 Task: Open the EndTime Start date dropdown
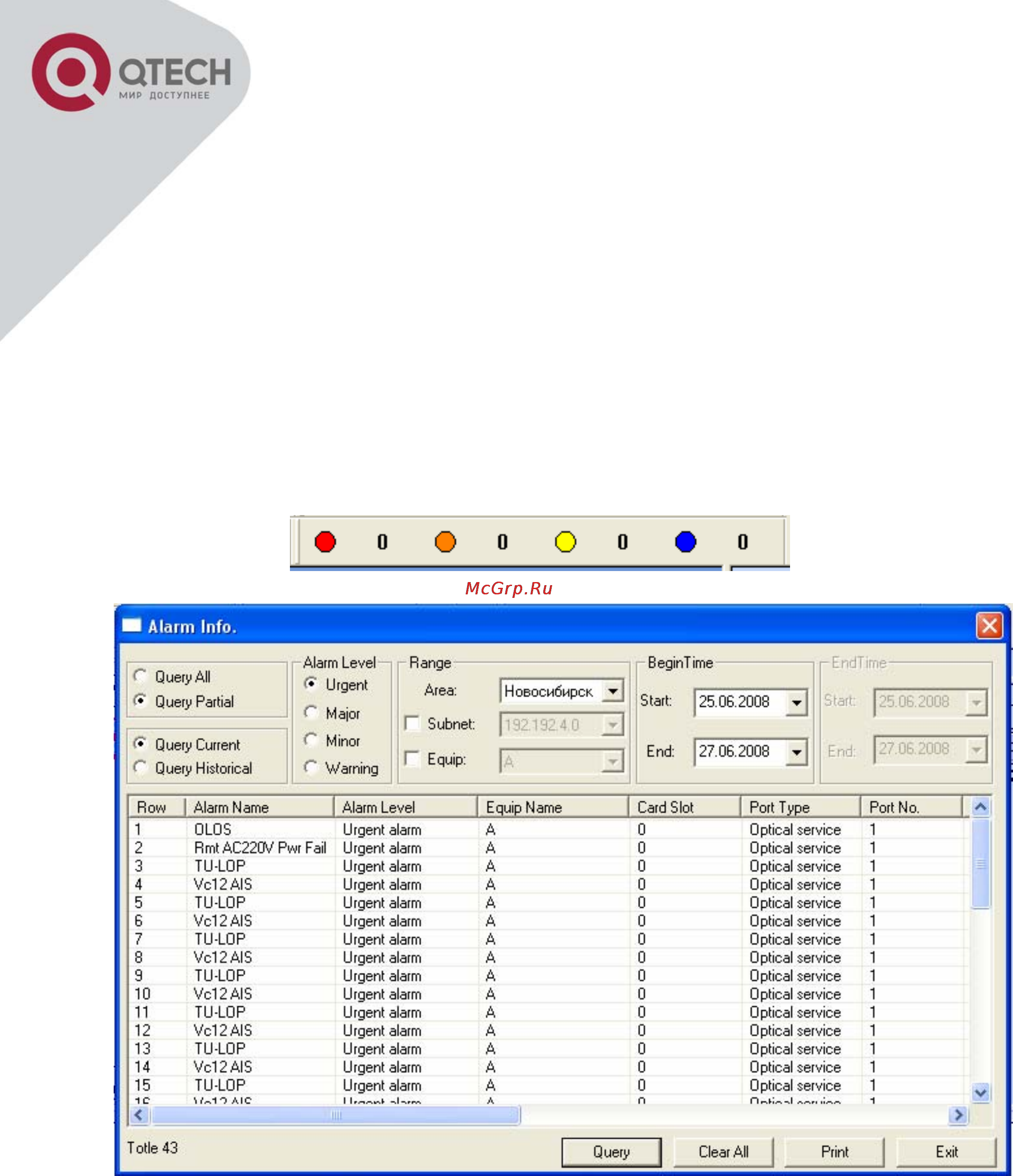pos(976,703)
